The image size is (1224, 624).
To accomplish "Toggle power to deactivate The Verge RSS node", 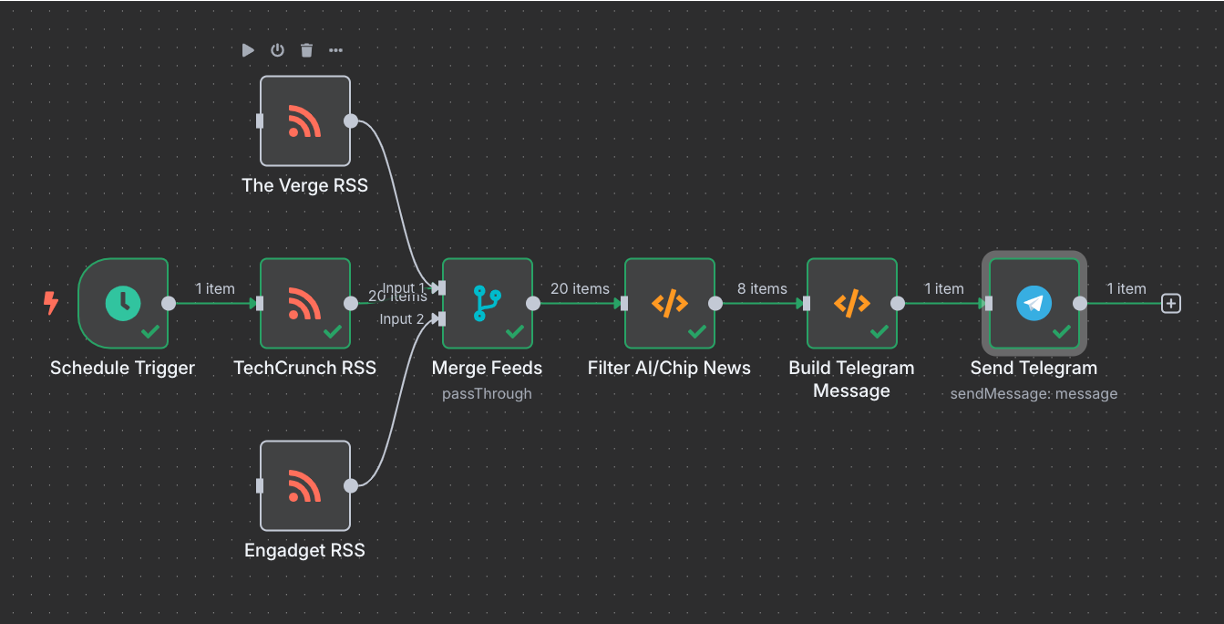I will [x=277, y=50].
